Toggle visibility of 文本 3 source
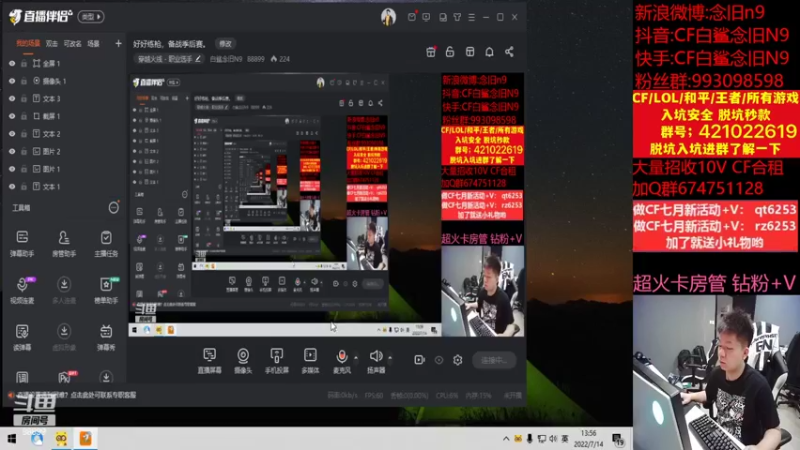The width and height of the screenshot is (800, 450). (x=12, y=98)
